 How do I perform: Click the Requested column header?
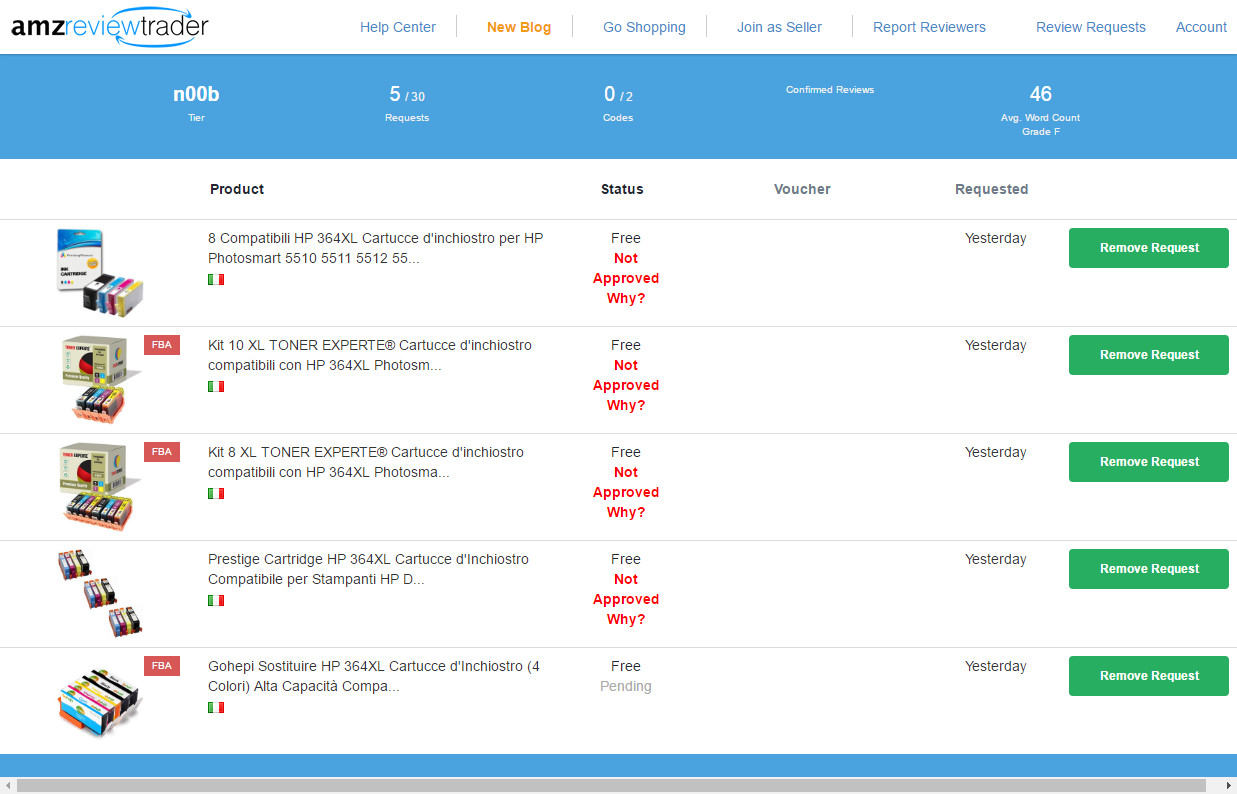[991, 189]
